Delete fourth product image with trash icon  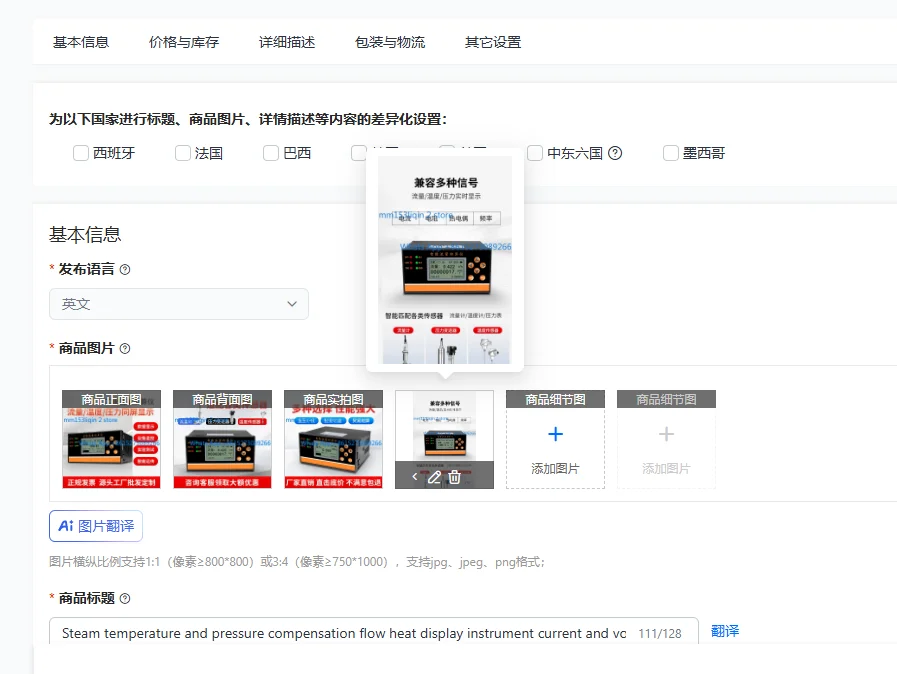point(454,477)
